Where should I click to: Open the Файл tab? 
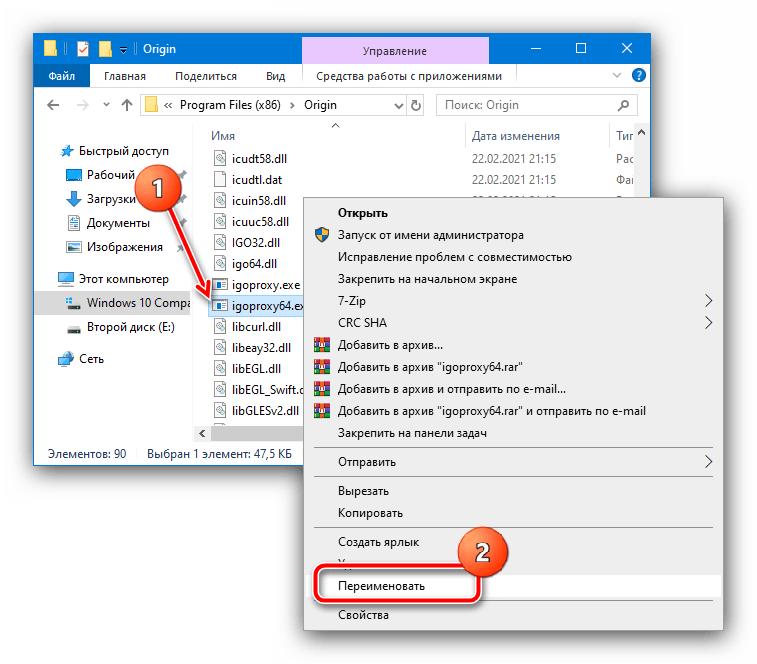tap(61, 76)
